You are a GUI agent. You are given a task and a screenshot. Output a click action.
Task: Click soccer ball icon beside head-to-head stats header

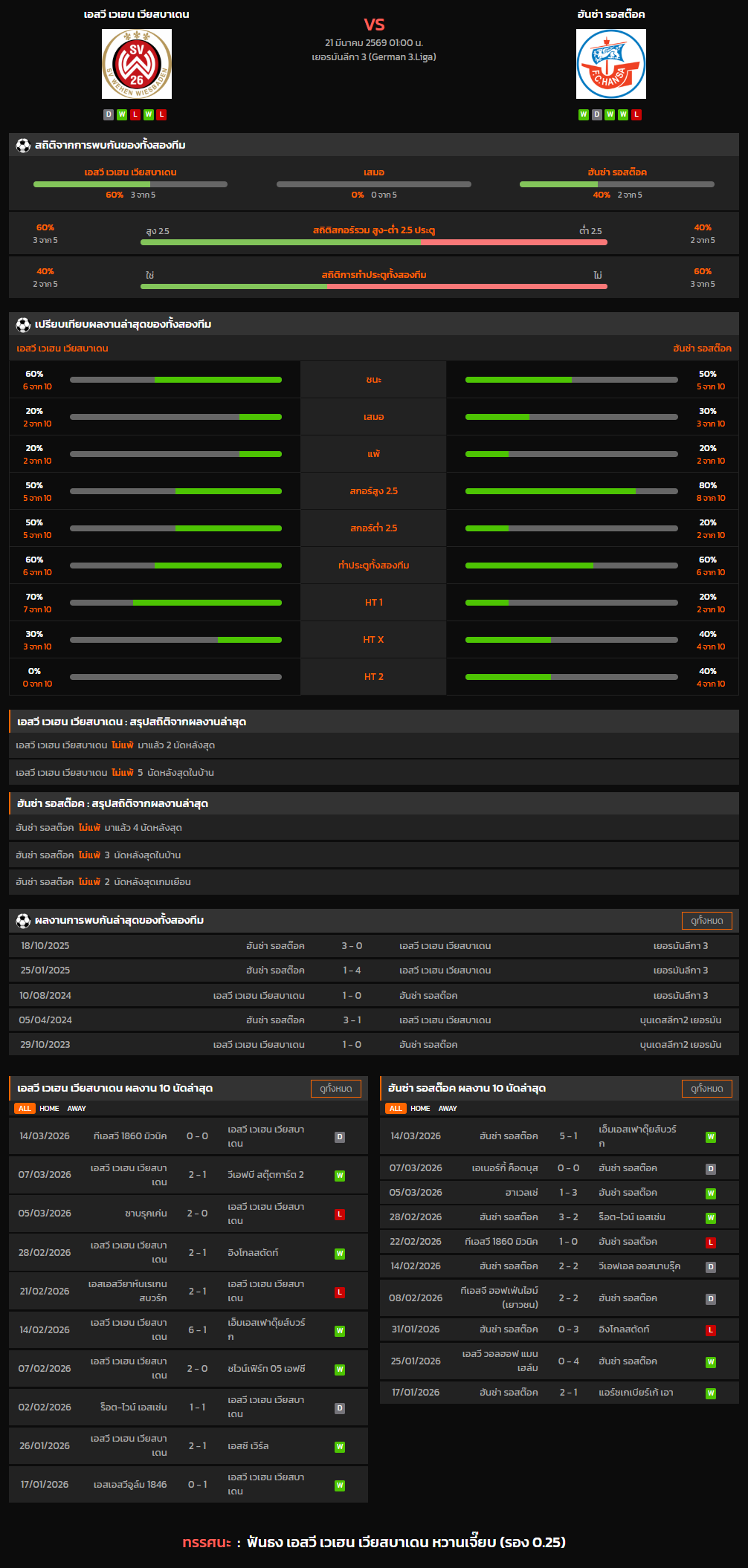tap(23, 146)
